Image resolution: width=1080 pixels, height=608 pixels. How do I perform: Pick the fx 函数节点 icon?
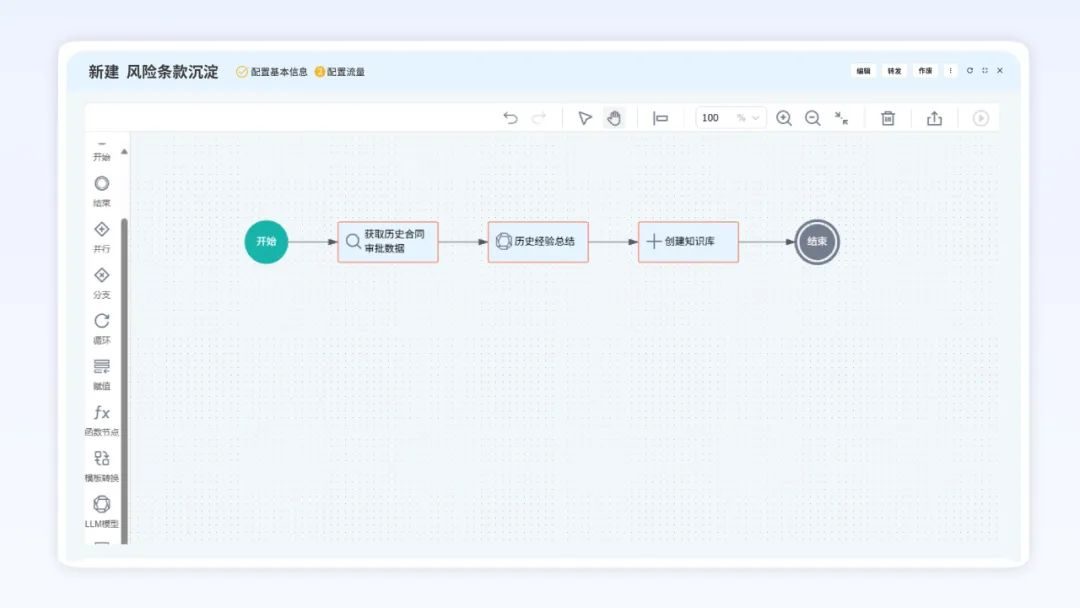101,412
